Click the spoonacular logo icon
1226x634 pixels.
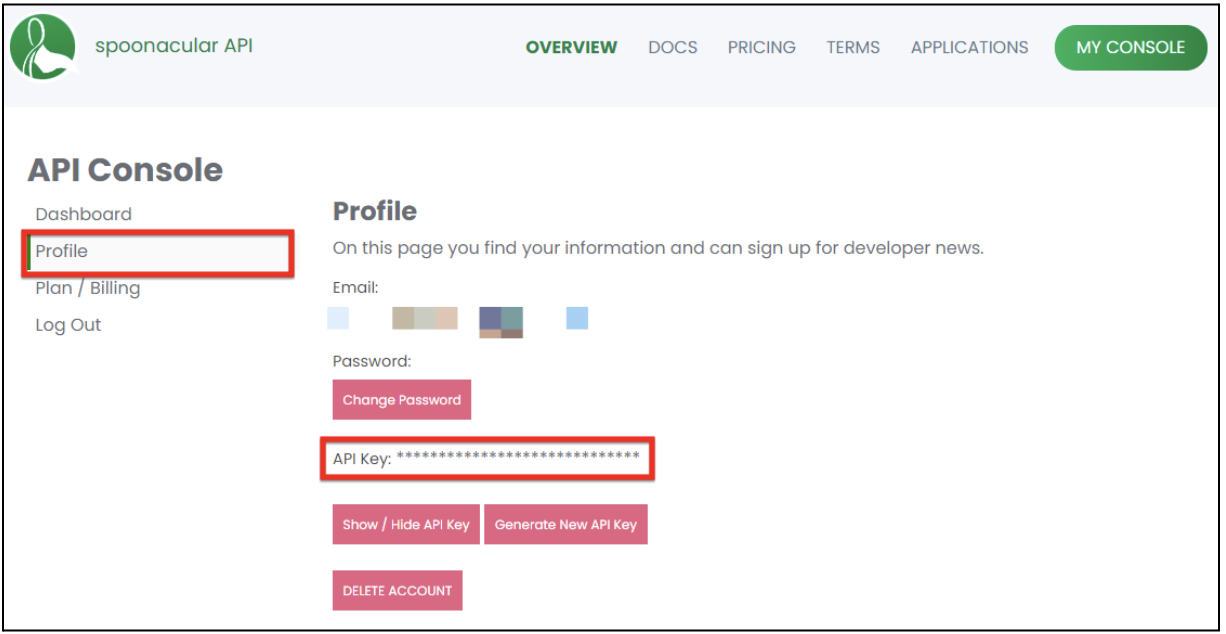click(x=43, y=47)
